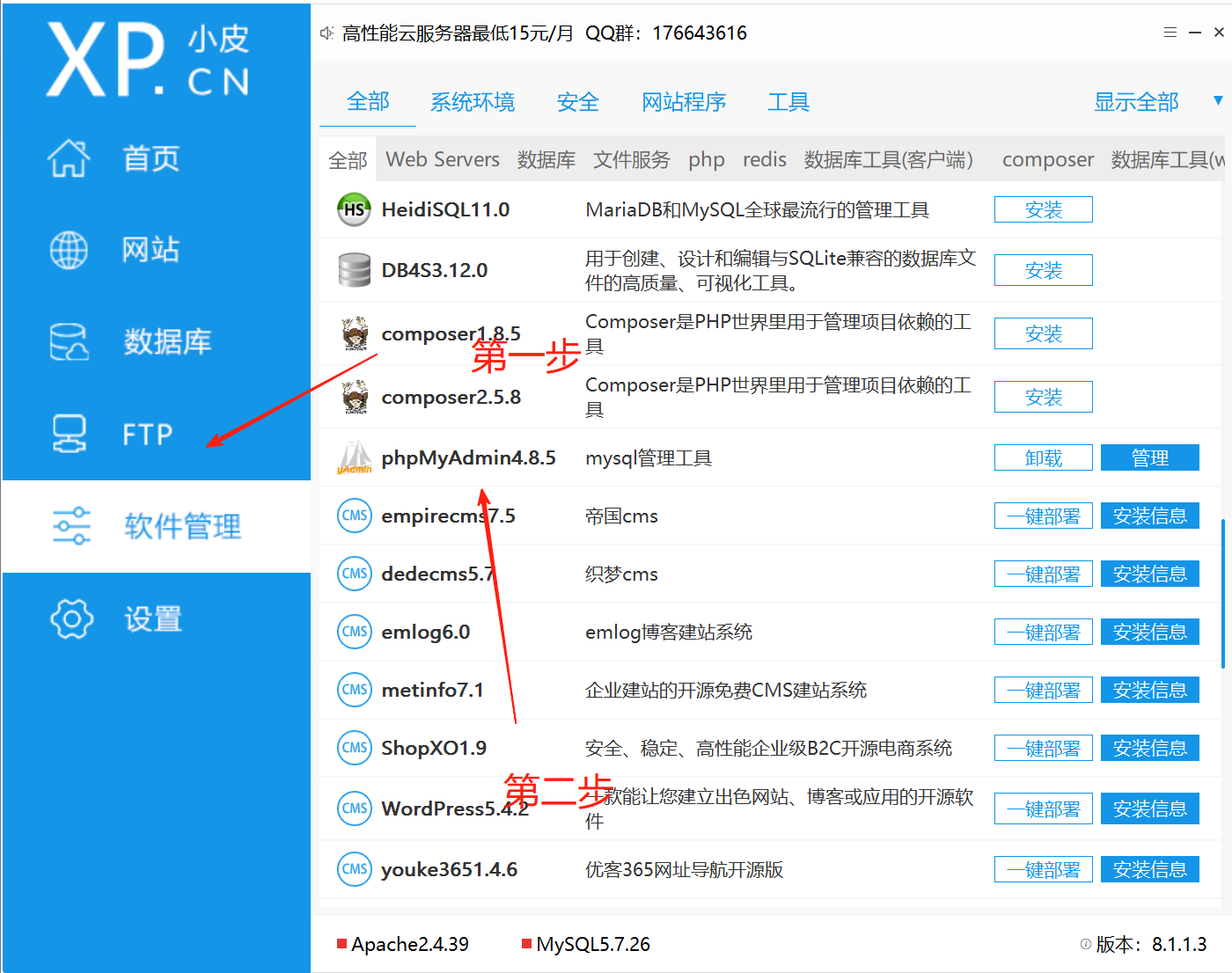Image resolution: width=1232 pixels, height=973 pixels.
Task: Click the empirecms7.5 CMS icon
Action: point(355,516)
